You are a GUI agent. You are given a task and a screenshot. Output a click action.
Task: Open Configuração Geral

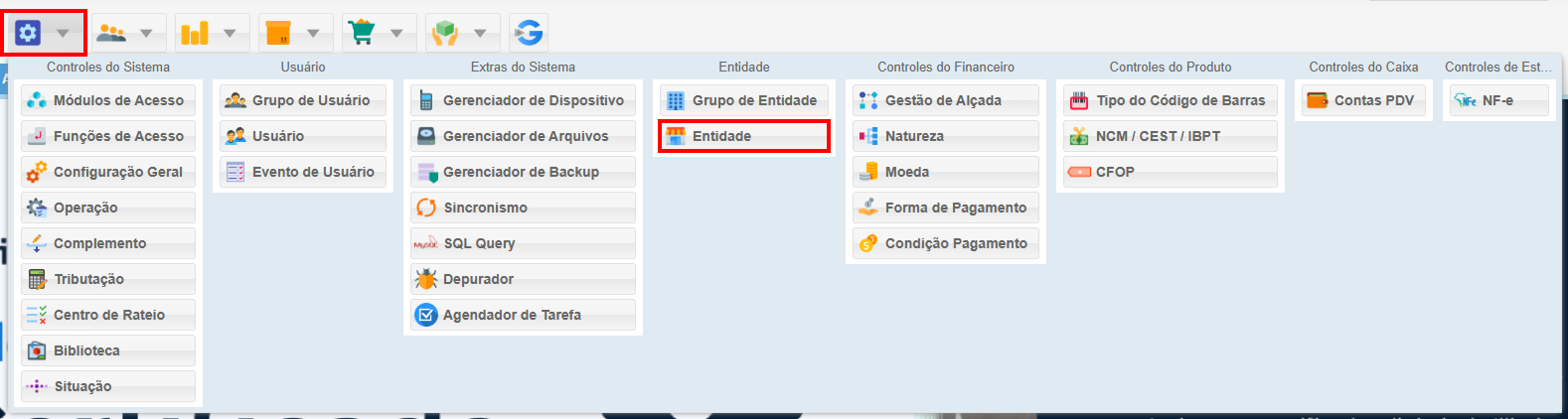coord(108,172)
